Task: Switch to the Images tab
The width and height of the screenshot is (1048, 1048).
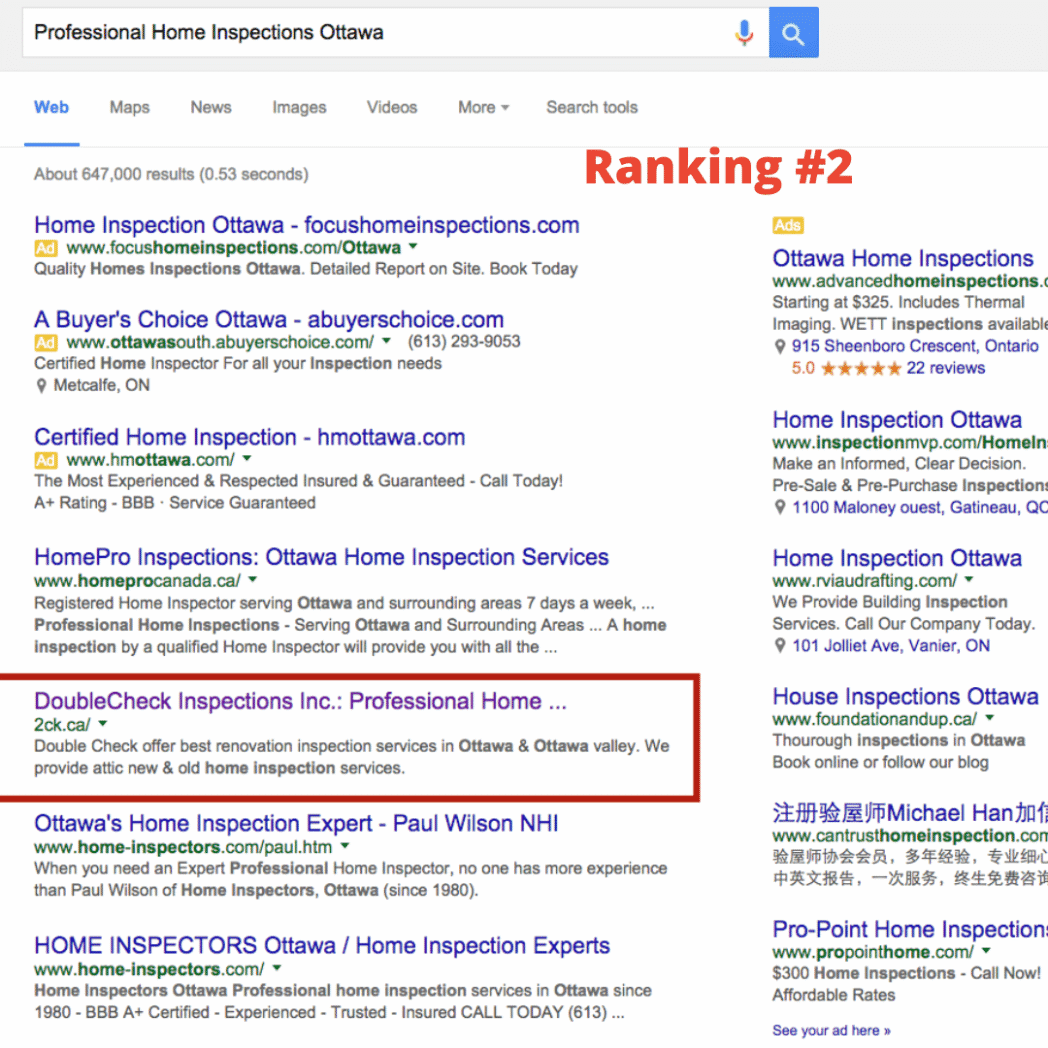Action: (299, 107)
